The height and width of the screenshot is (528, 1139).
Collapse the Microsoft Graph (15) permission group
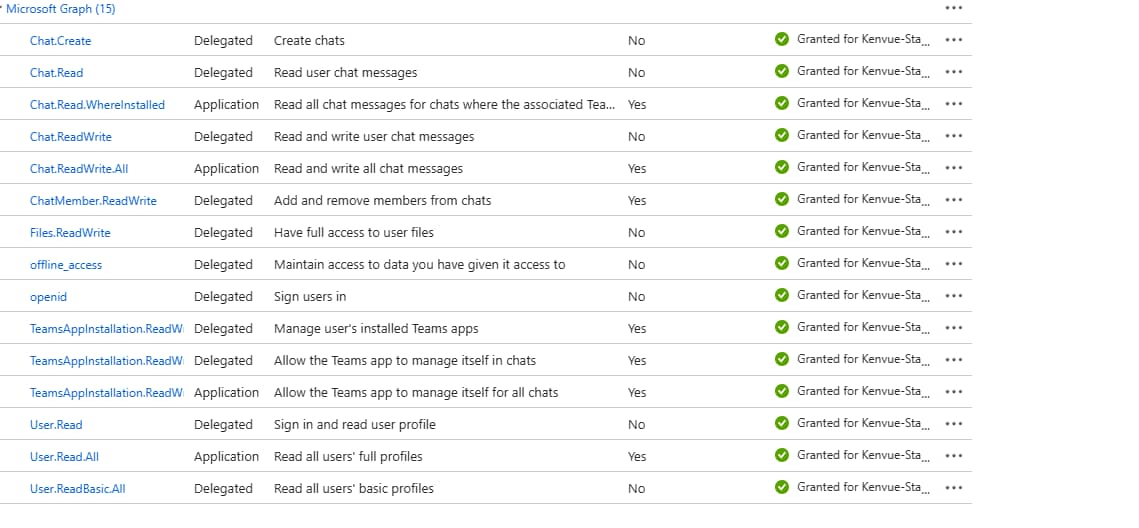[59, 9]
